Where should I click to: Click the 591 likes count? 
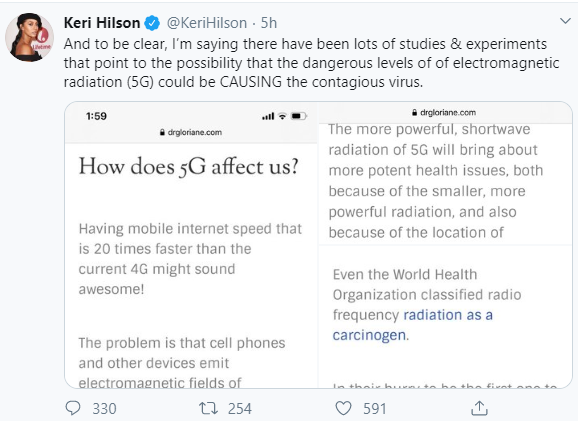[x=375, y=408]
